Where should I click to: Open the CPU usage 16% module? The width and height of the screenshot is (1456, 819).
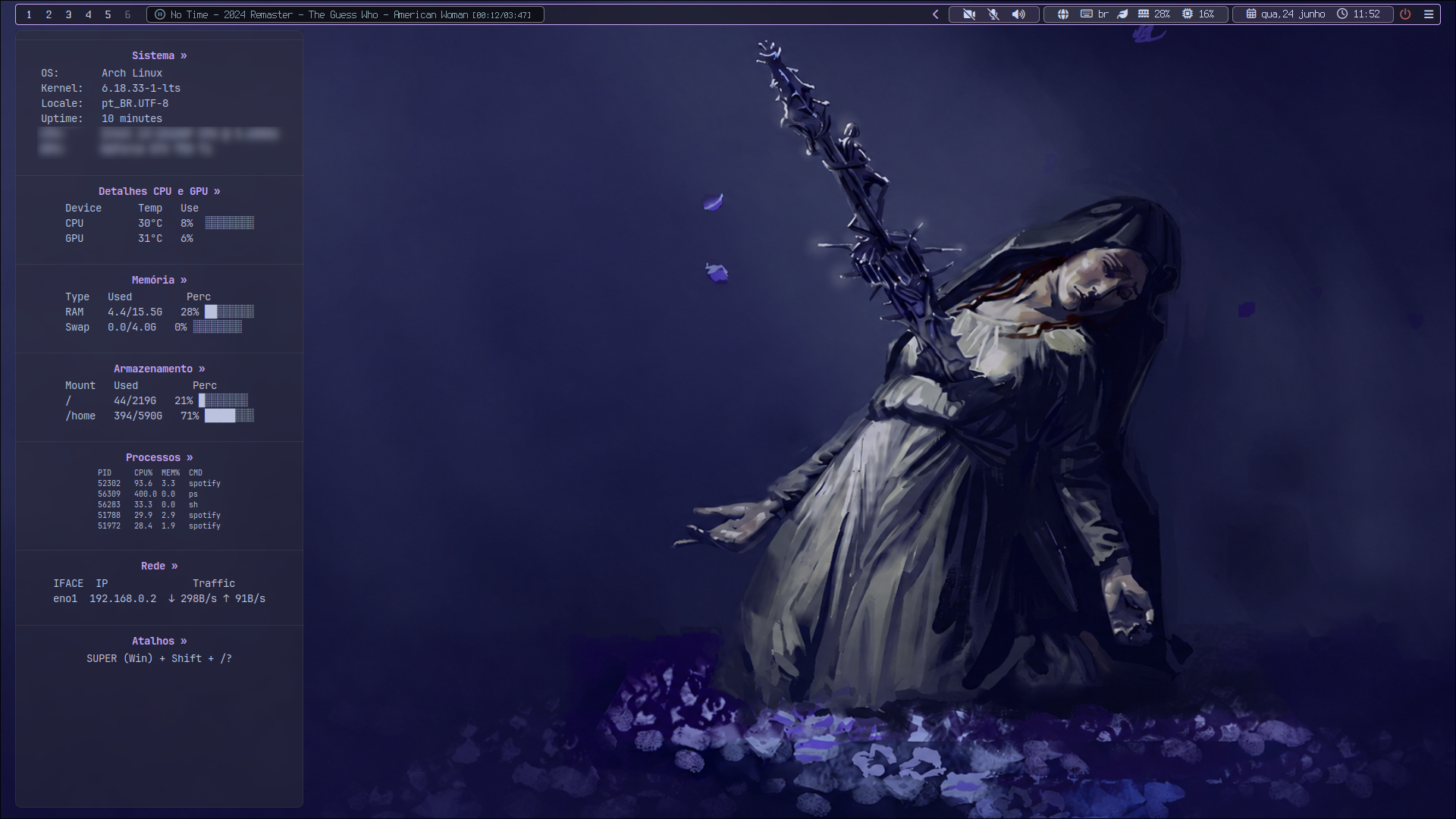[1198, 14]
